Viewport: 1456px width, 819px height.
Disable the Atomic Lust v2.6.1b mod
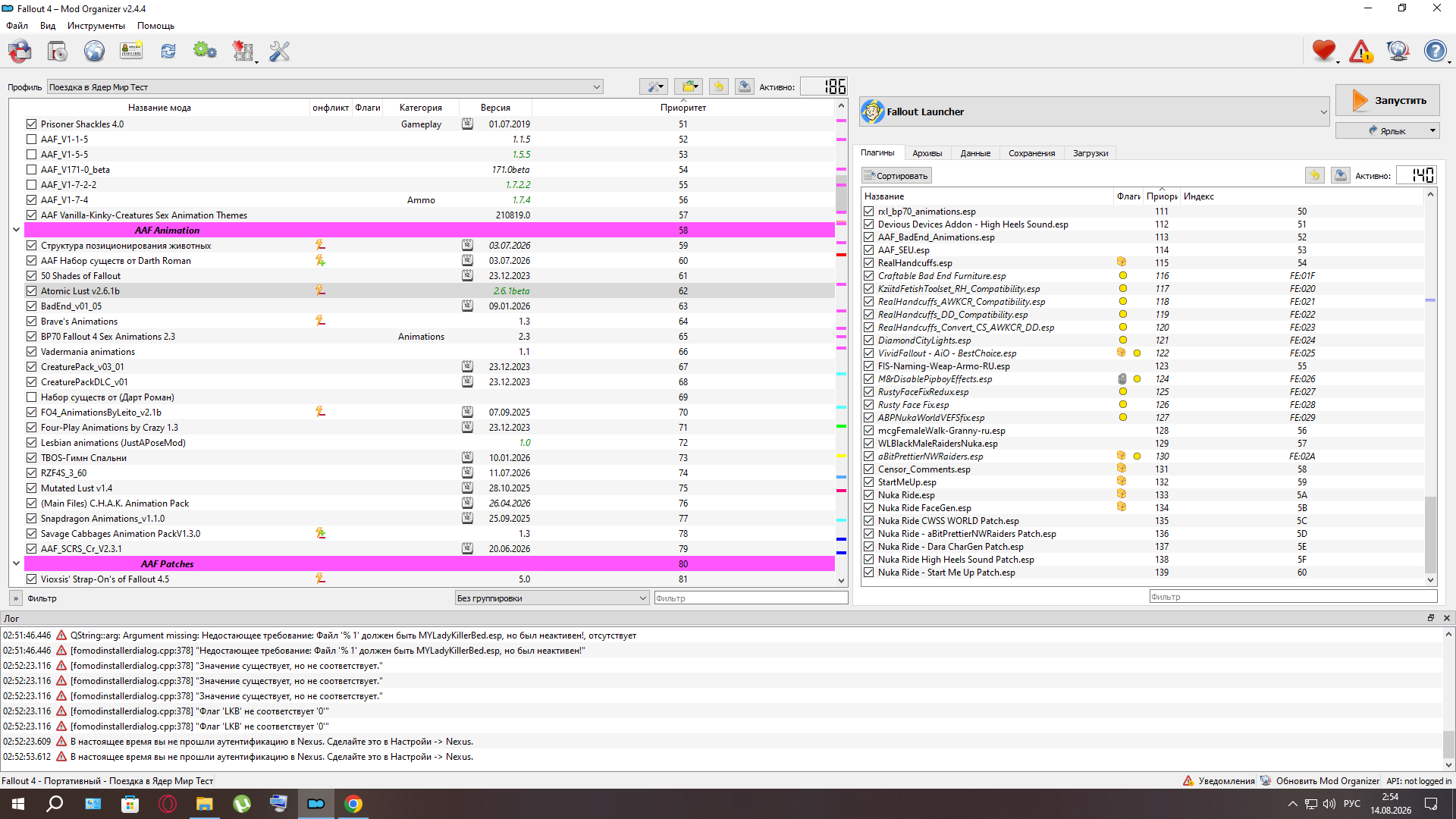[x=31, y=290]
